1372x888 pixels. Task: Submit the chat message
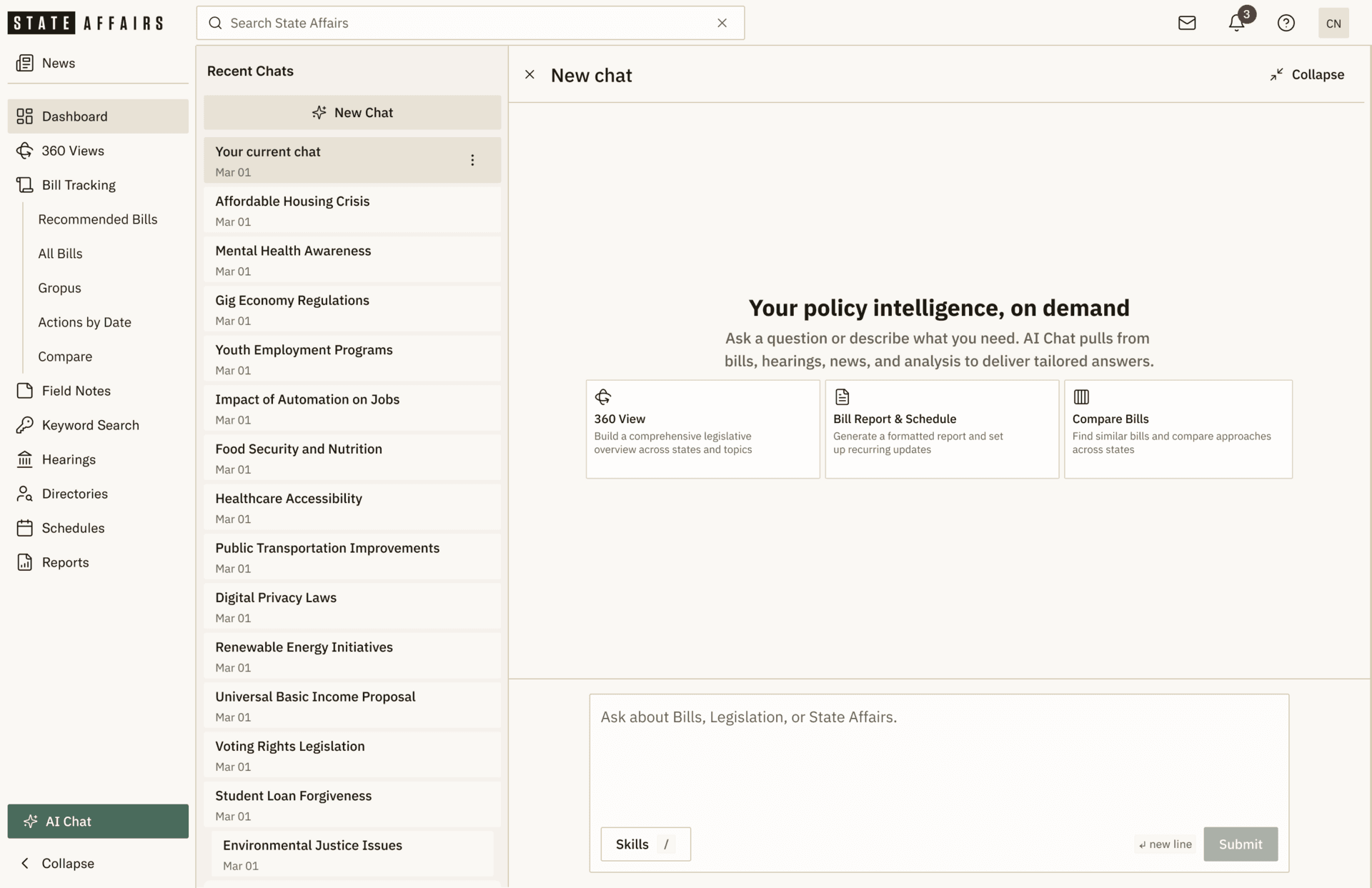point(1241,844)
